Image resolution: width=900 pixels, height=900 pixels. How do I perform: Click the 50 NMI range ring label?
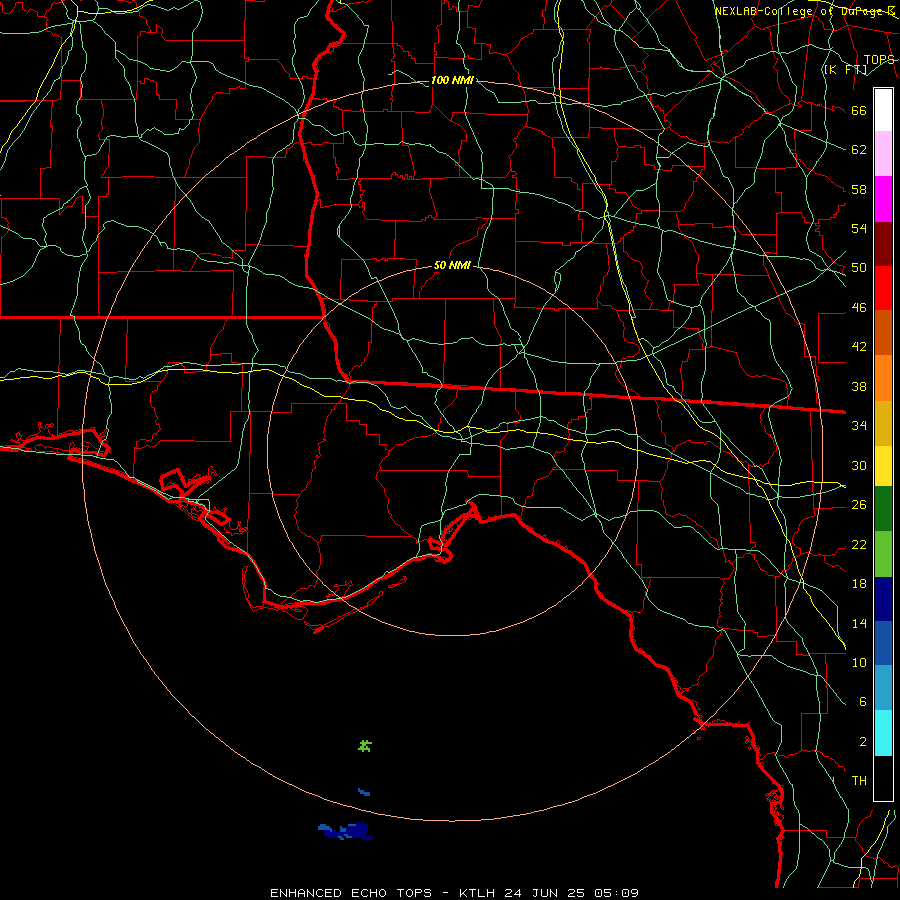452,265
